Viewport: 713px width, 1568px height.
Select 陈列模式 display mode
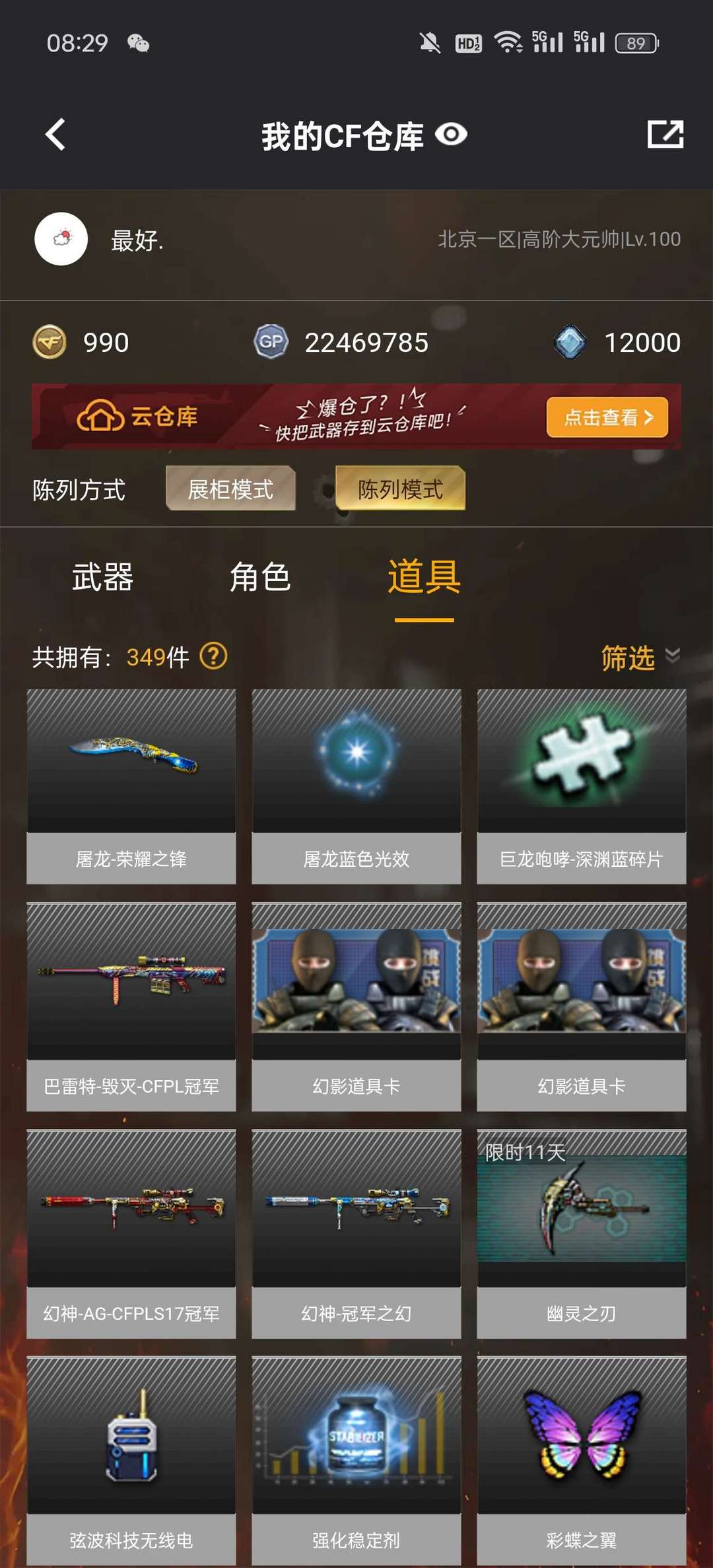pyautogui.click(x=400, y=489)
